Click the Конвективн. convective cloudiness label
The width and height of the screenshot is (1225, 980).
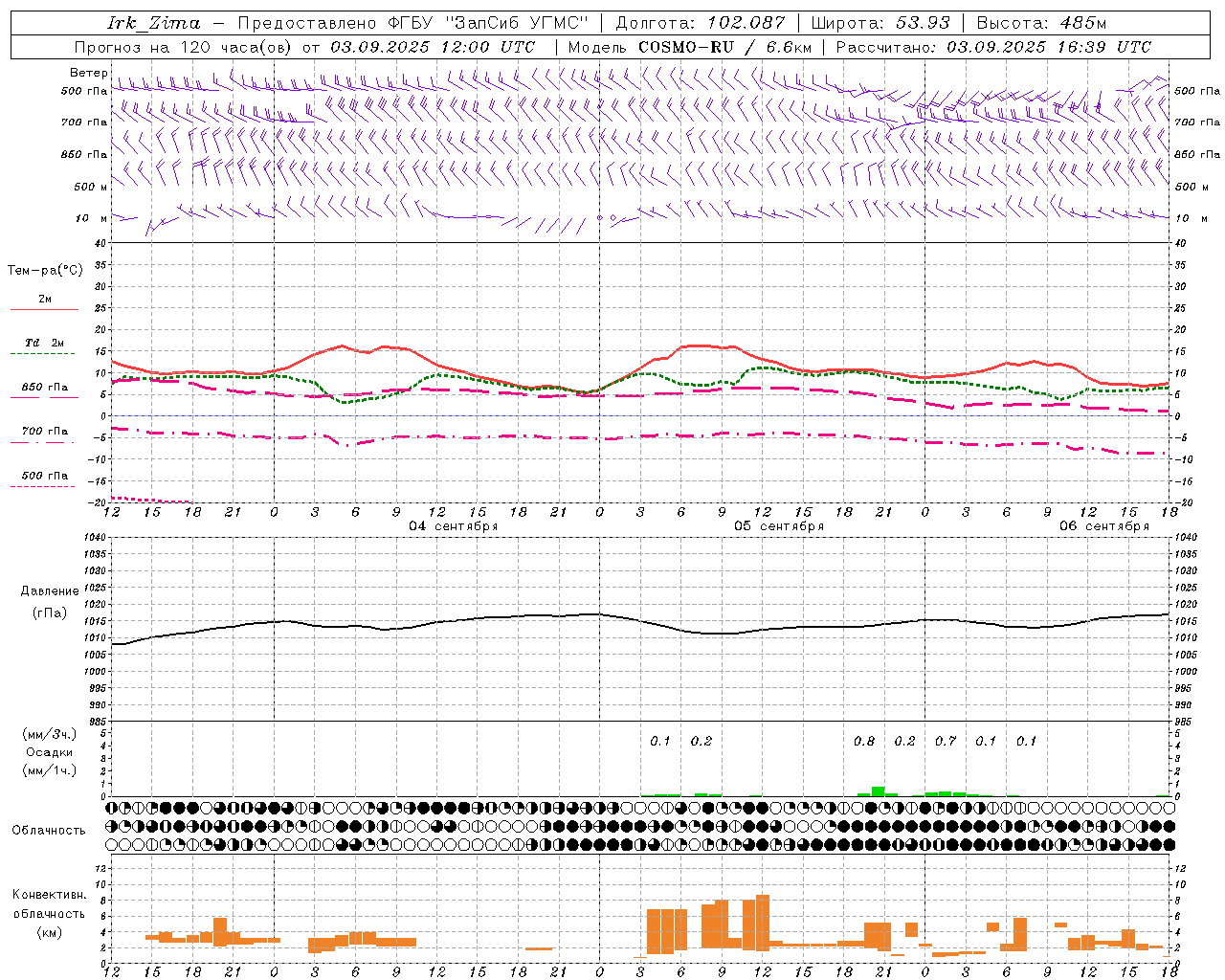coord(50,895)
